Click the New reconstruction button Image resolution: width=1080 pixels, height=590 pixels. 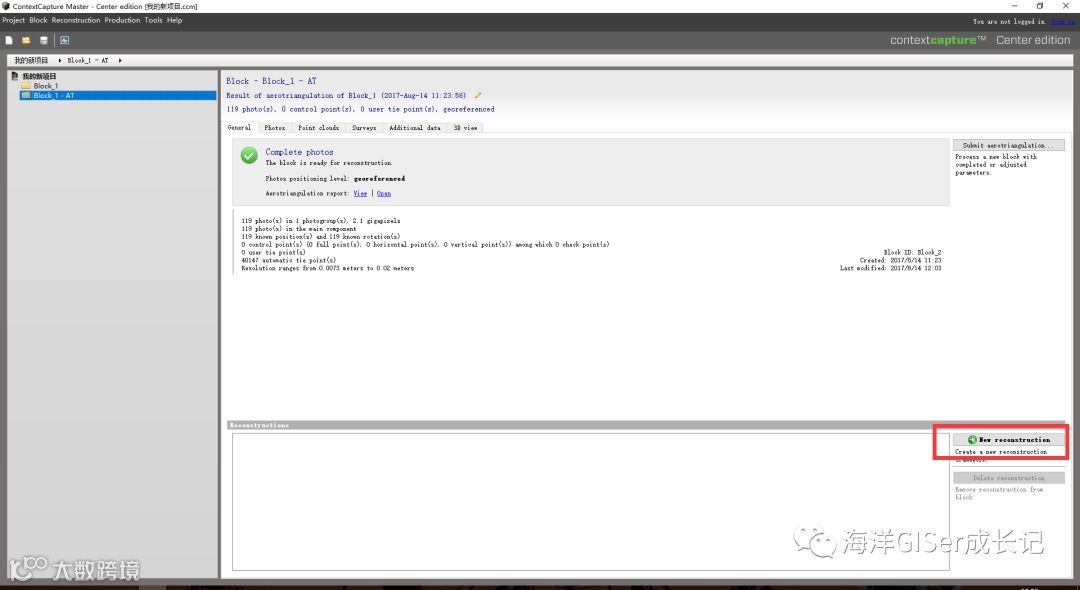pos(1008,439)
